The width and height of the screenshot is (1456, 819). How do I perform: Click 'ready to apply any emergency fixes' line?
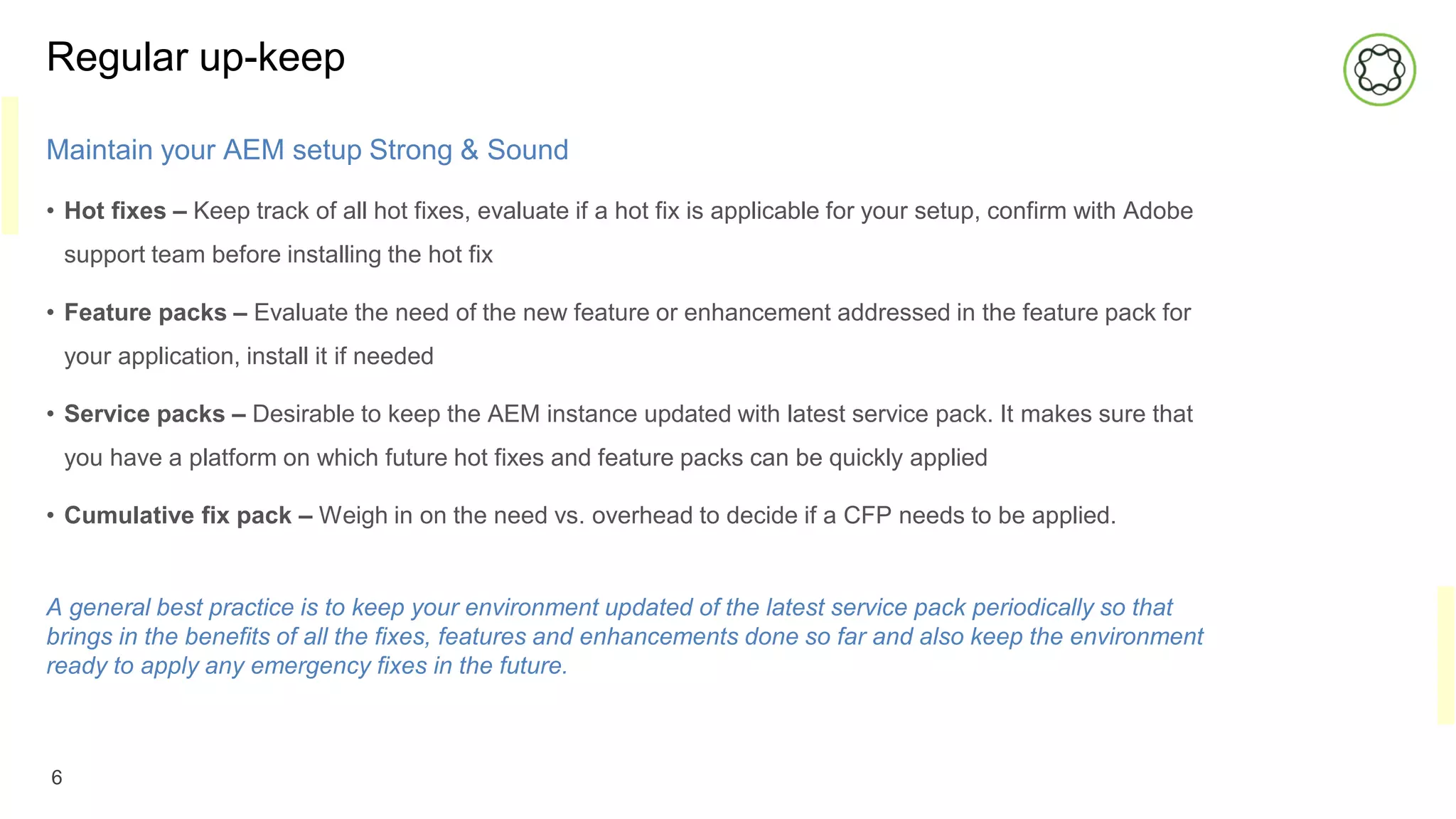(x=307, y=666)
